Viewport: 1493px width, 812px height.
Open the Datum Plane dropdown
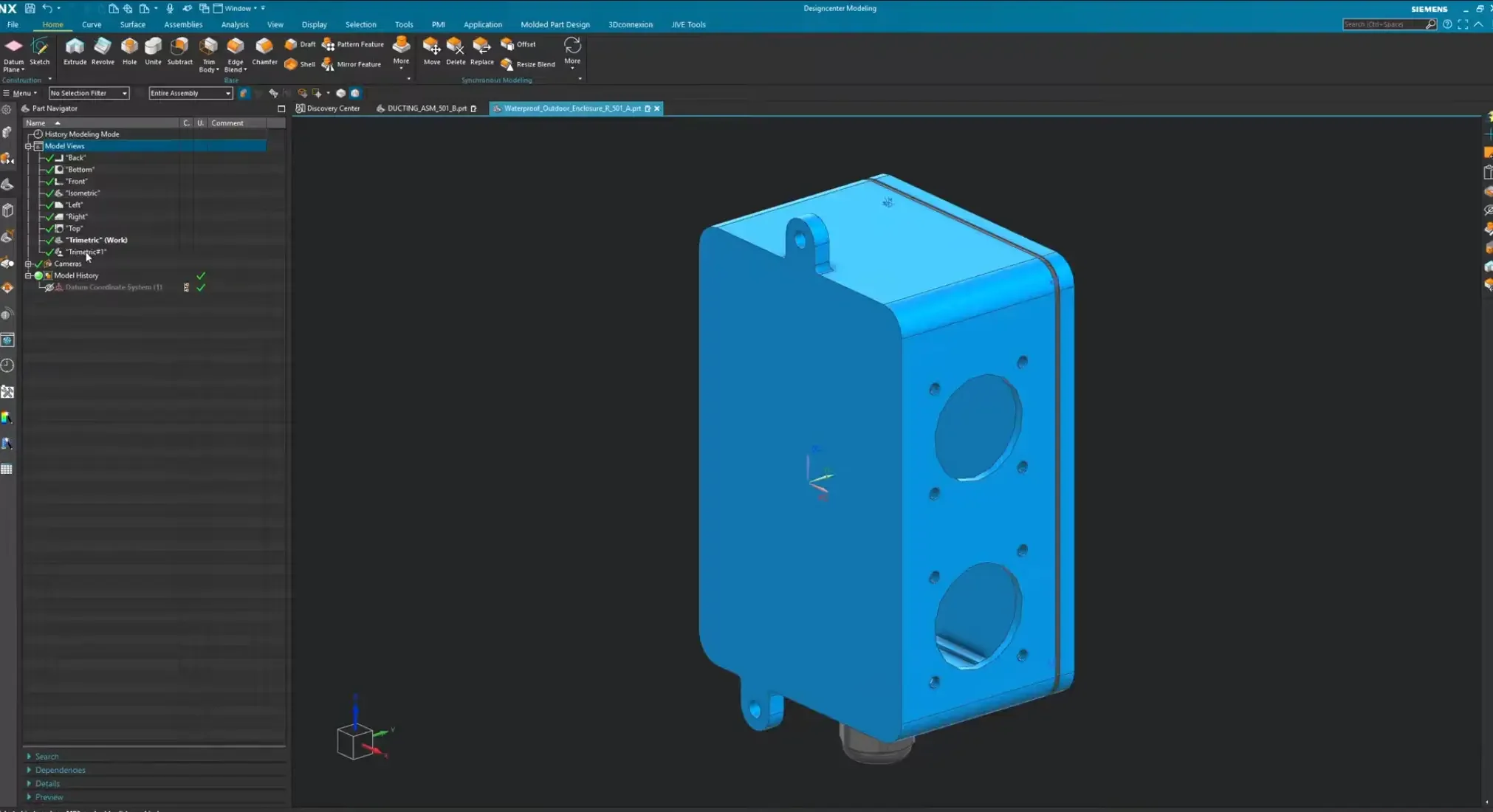pyautogui.click(x=14, y=66)
